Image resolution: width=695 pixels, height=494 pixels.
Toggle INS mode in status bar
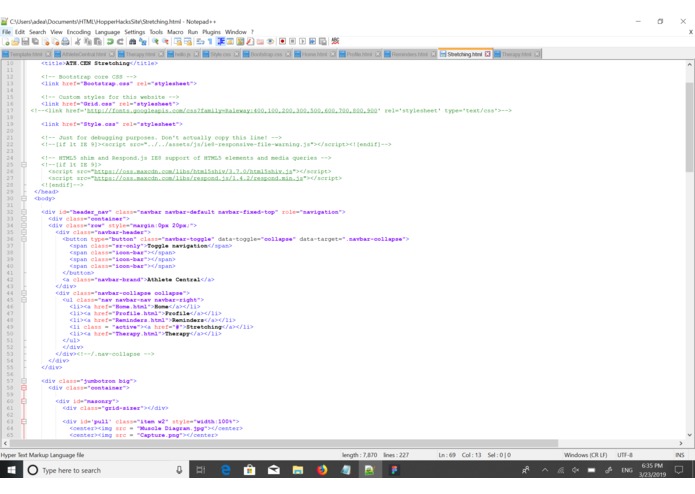679,455
